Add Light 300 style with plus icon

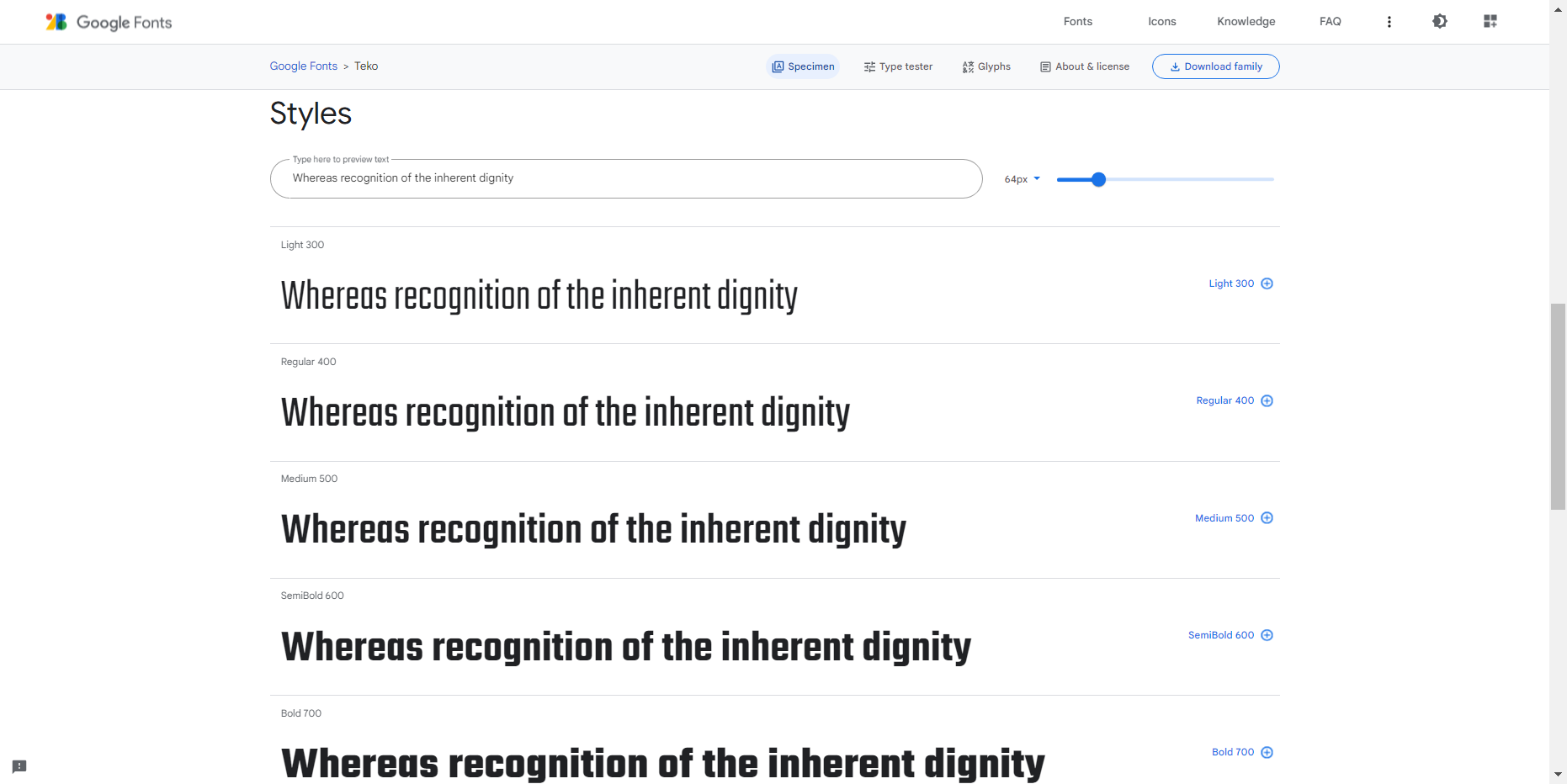point(1267,283)
